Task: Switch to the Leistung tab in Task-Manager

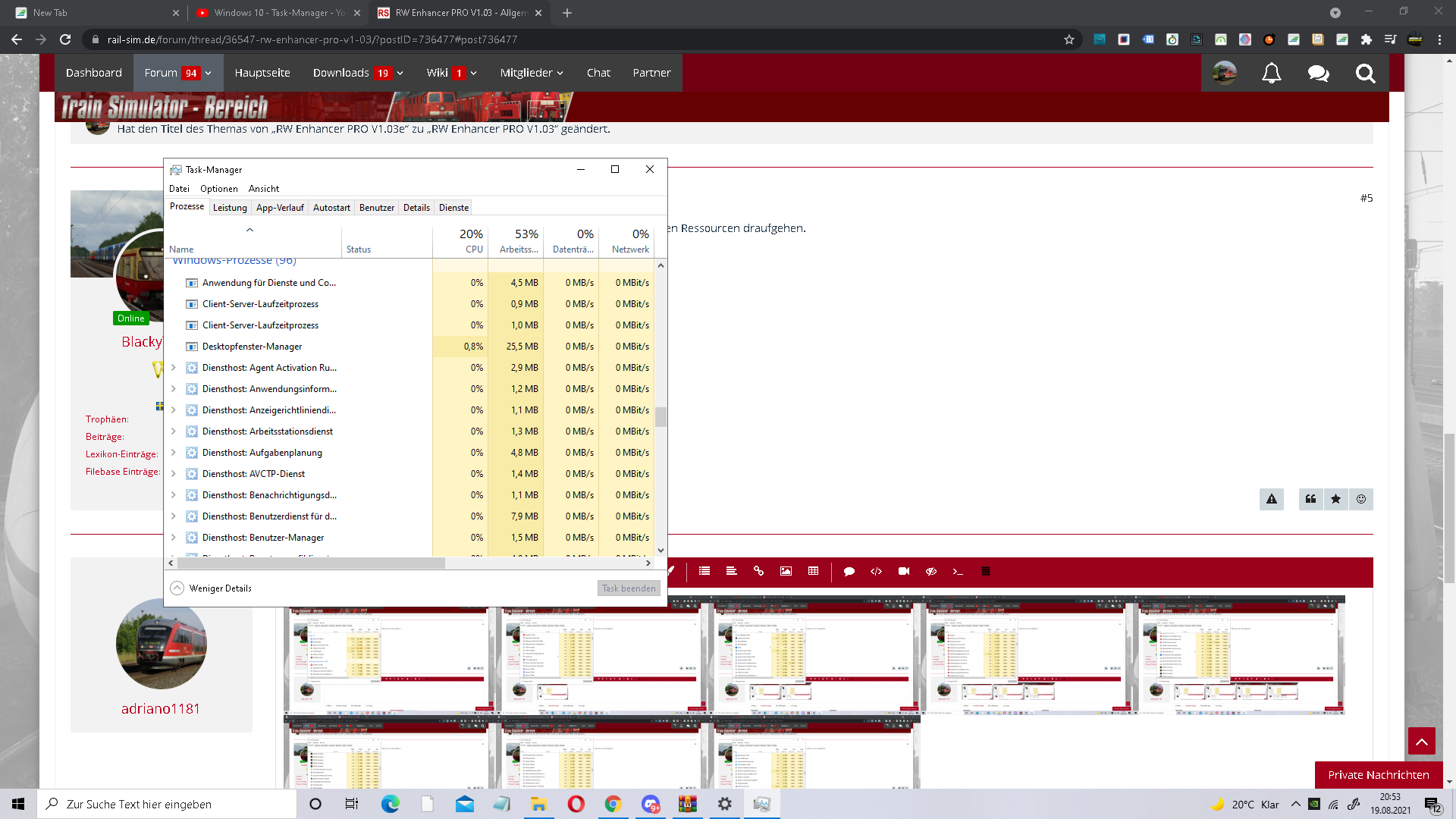Action: coord(230,207)
